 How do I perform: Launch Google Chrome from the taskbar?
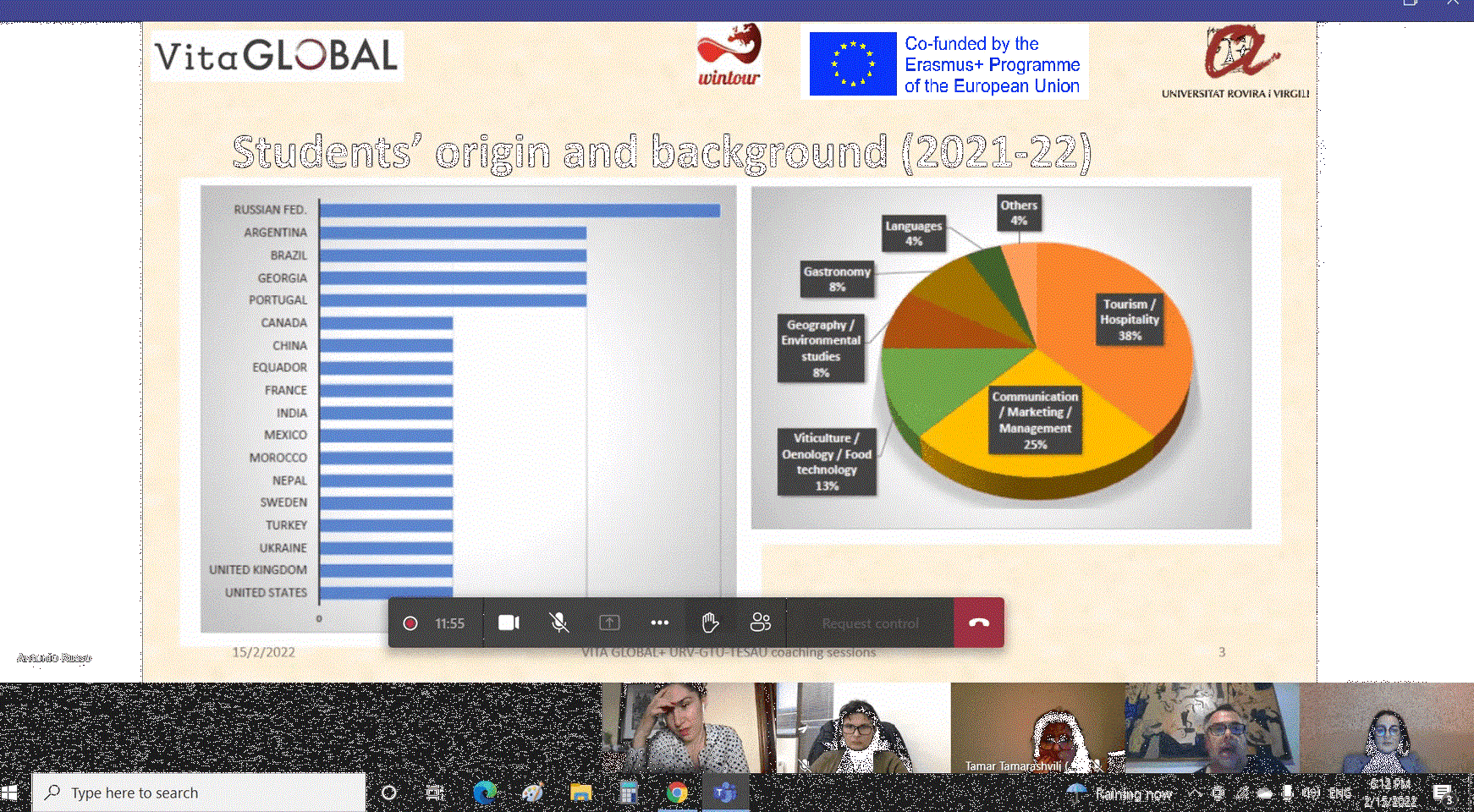(x=677, y=793)
